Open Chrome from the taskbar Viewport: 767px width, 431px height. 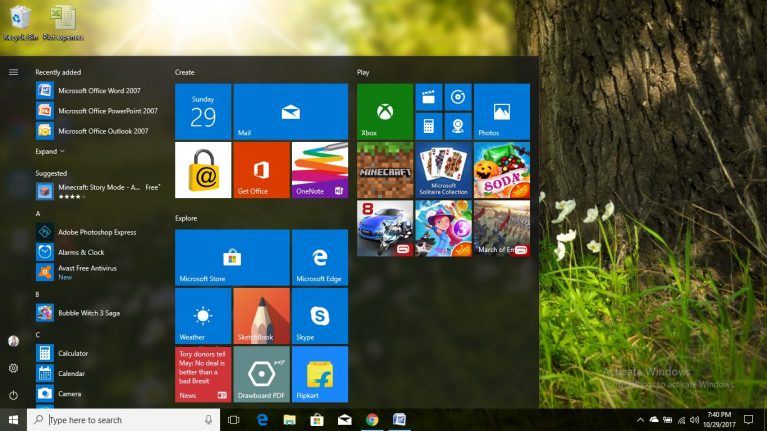(x=372, y=420)
